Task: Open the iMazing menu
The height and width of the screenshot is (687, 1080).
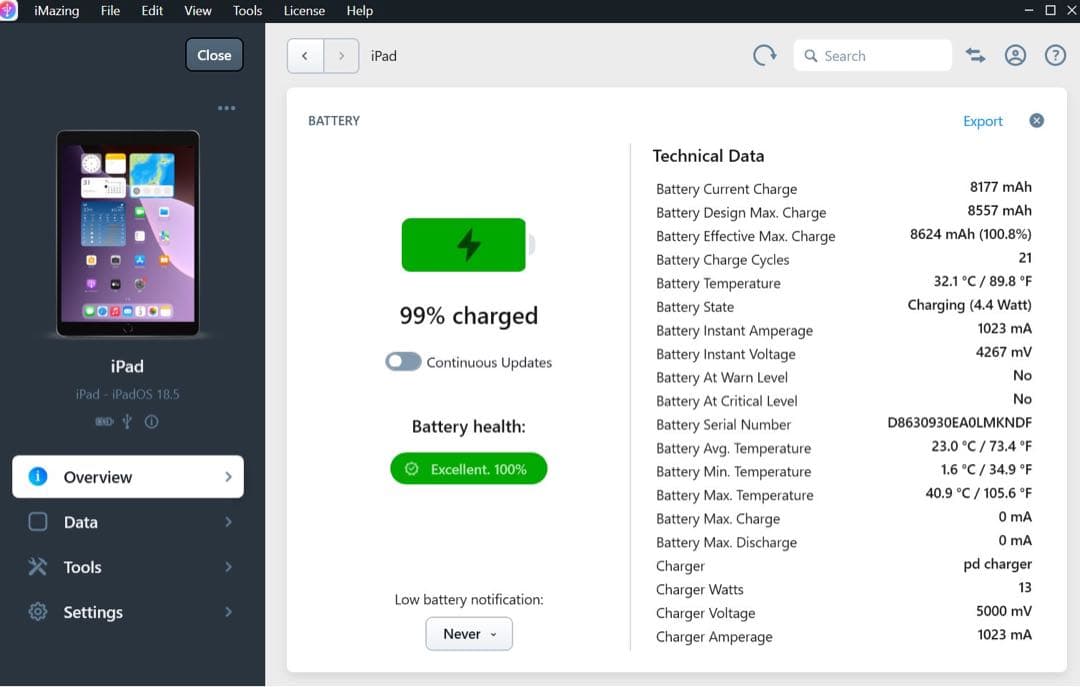Action: point(56,11)
